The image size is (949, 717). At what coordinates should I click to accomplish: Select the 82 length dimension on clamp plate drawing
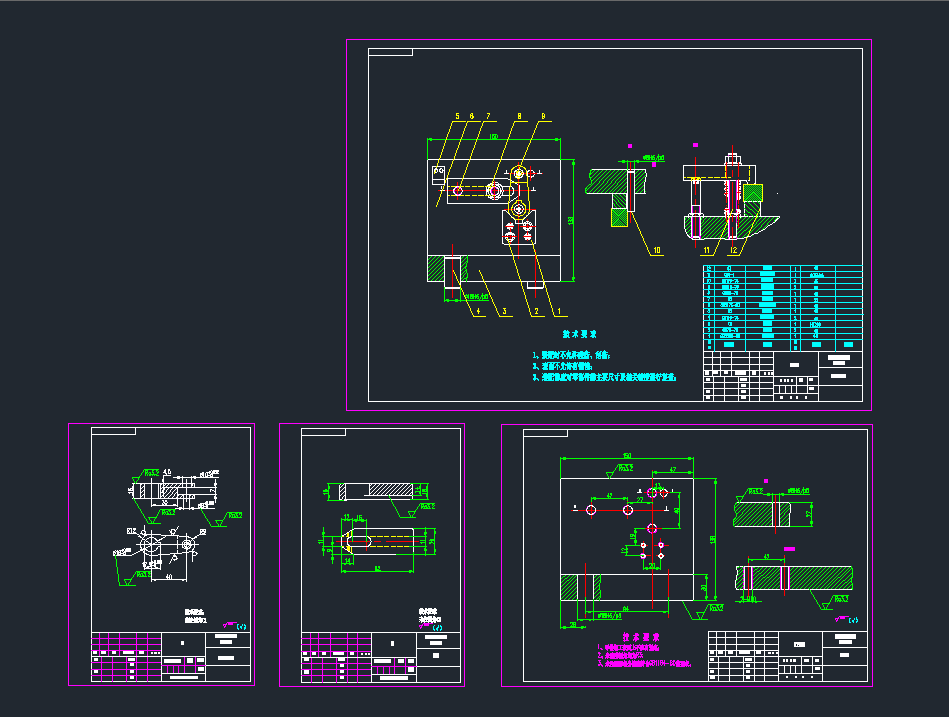click(378, 569)
